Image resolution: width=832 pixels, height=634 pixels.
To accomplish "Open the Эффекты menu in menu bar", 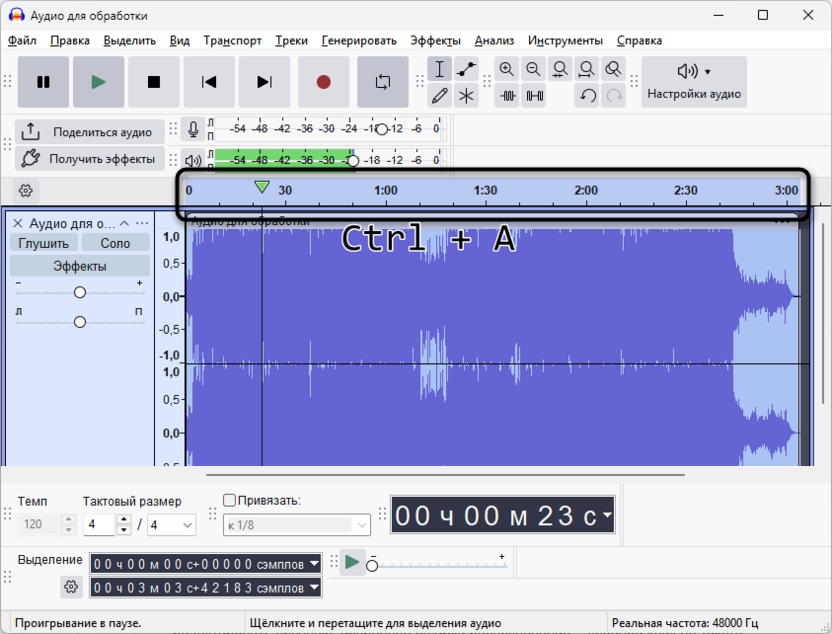I will coord(436,40).
